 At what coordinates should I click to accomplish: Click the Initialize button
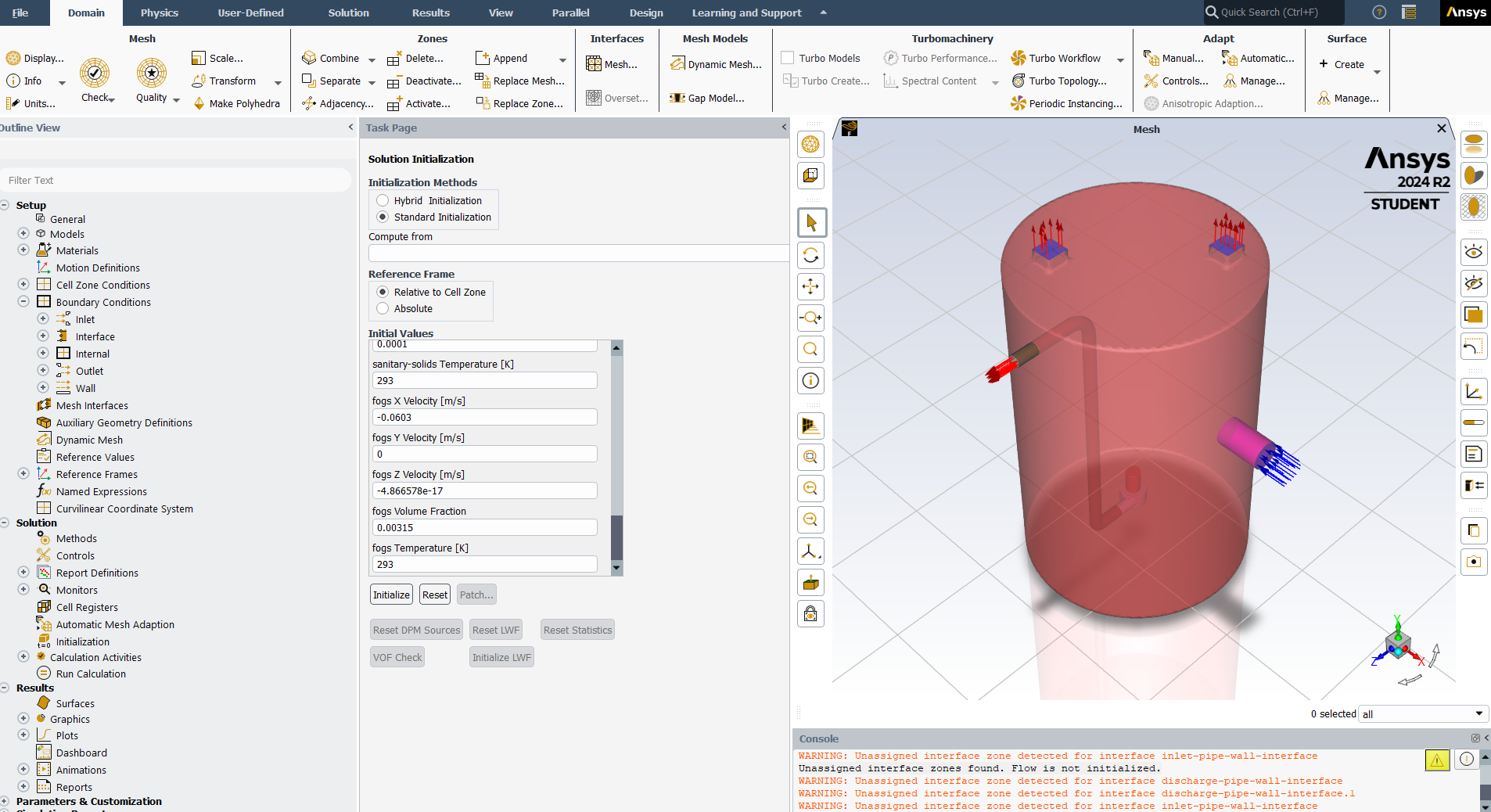click(391, 595)
